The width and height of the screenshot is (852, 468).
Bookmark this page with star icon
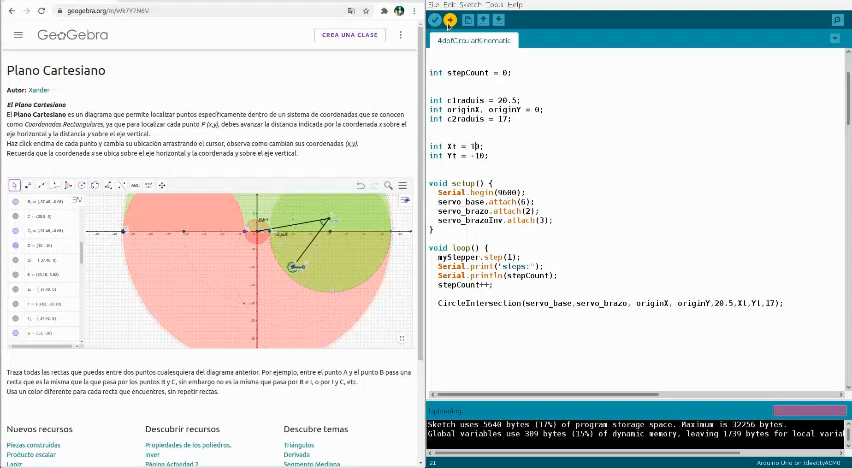pos(366,11)
